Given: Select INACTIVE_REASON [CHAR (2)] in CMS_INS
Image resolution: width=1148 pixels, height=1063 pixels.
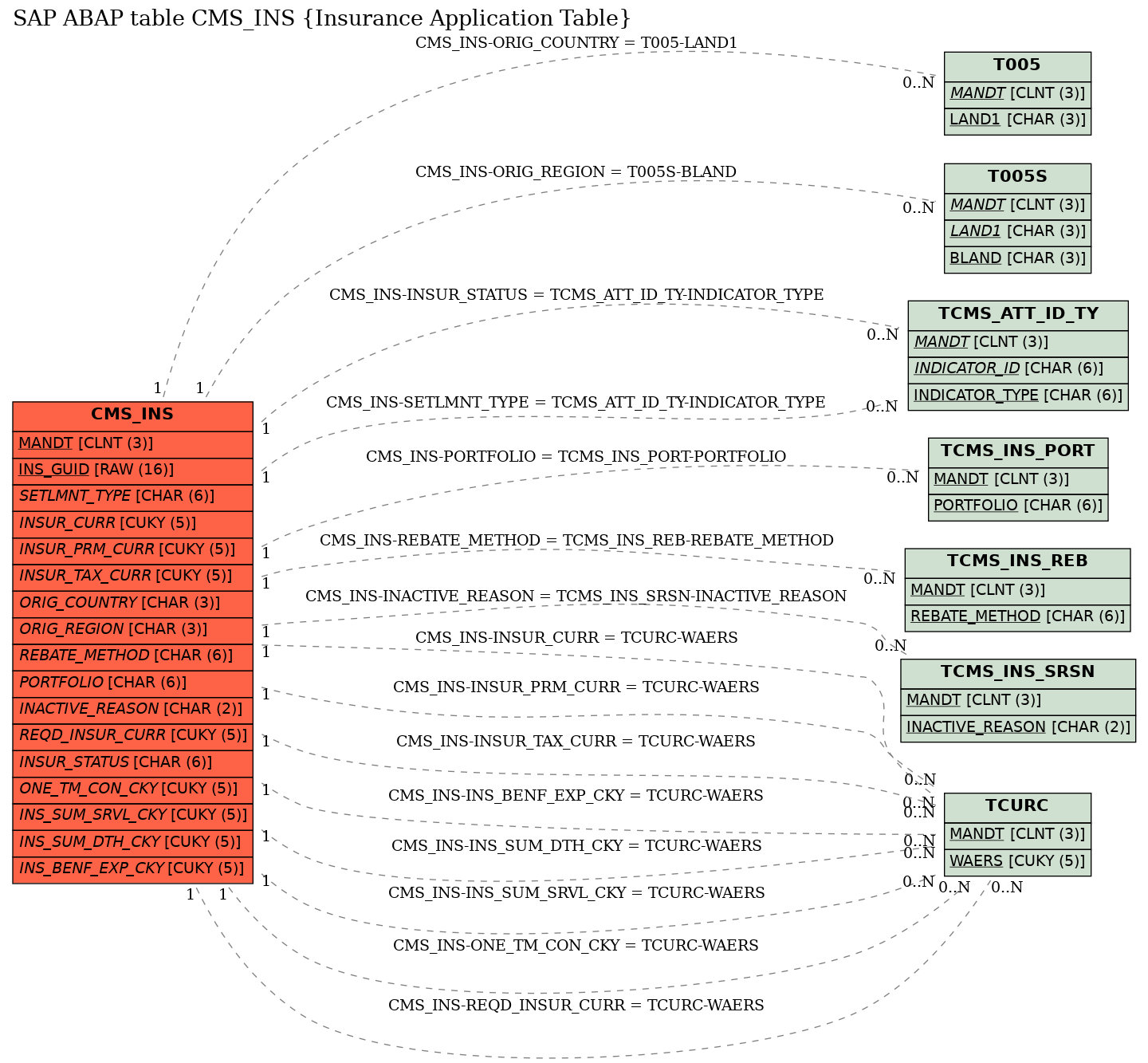Looking at the screenshot, I should click(x=132, y=709).
